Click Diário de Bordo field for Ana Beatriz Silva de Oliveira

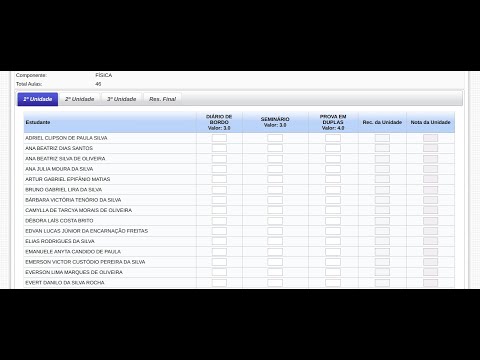(219, 159)
